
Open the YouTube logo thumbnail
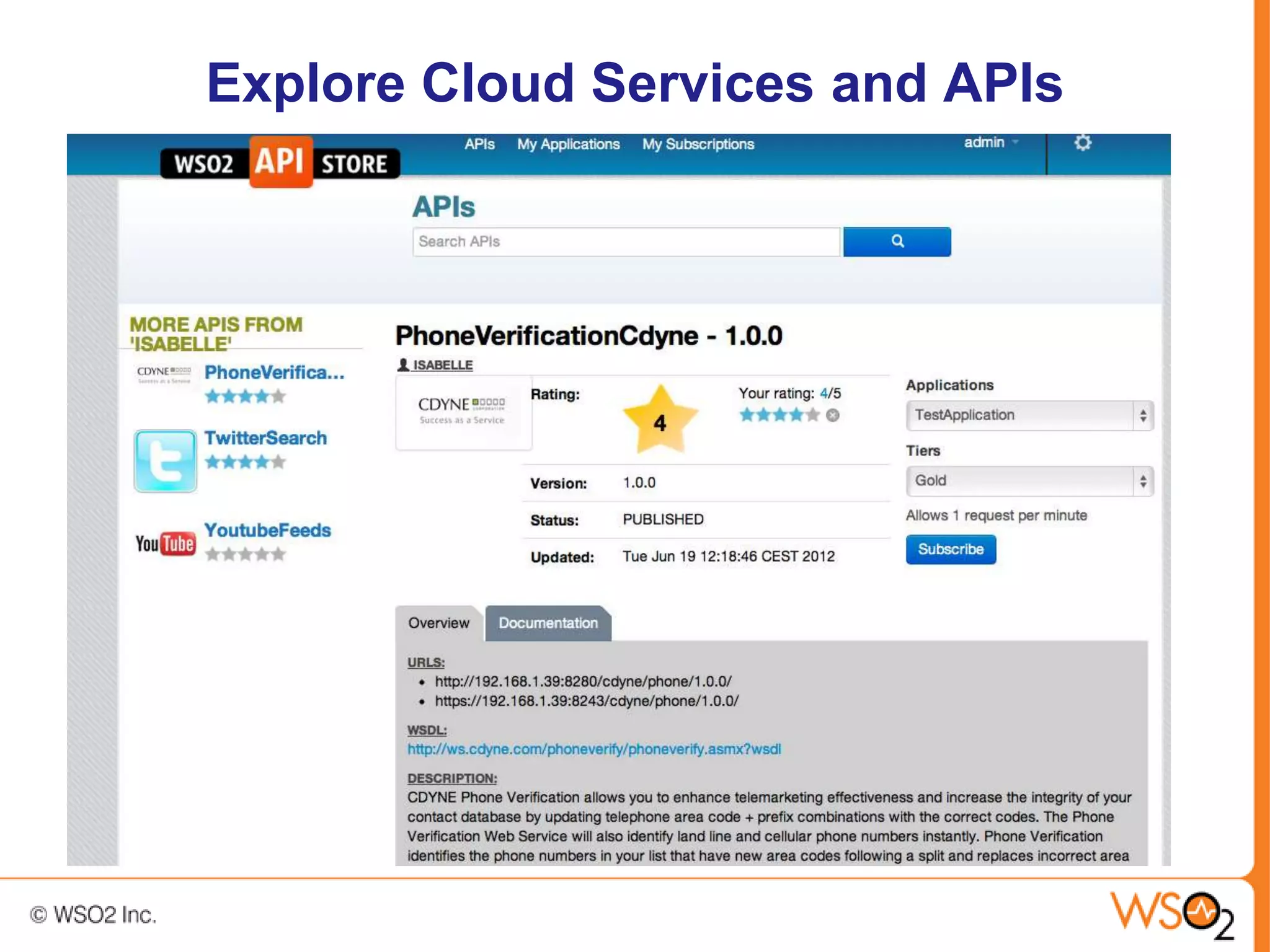(165, 544)
